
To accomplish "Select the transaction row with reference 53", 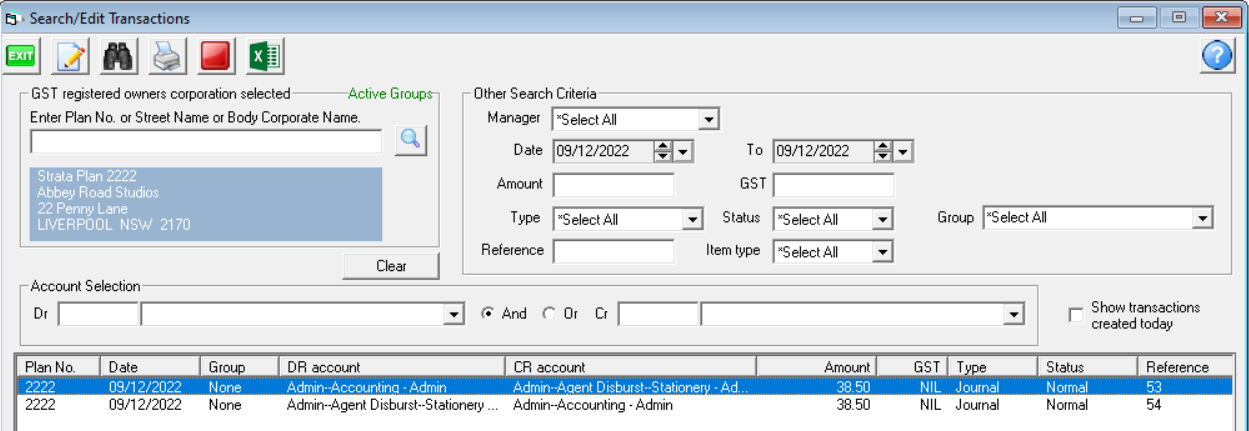I will 626,386.
